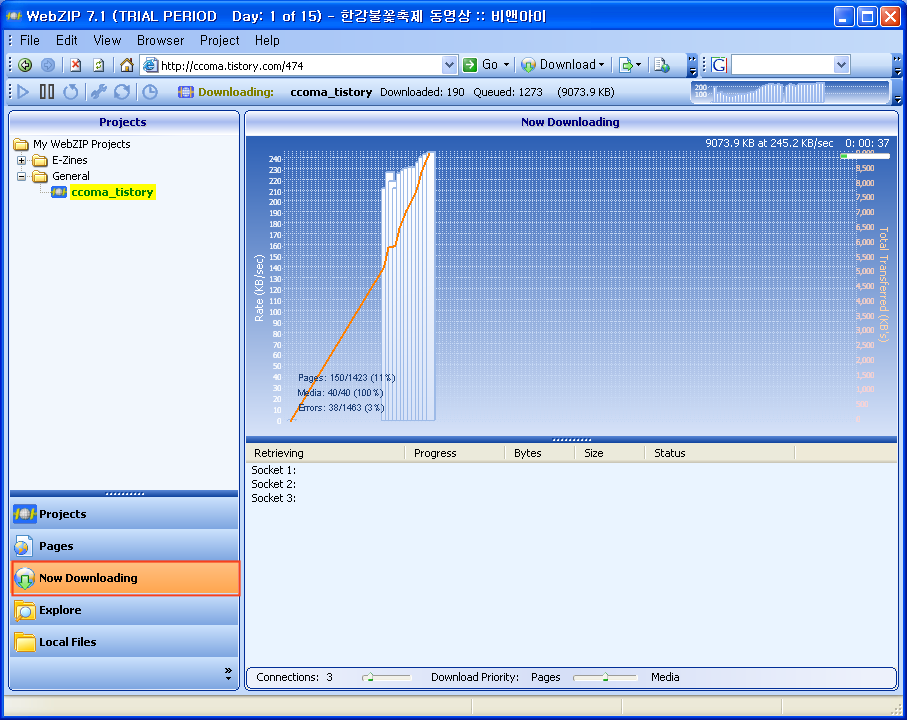907x720 pixels.
Task: Open the Help menu
Action: pos(267,40)
